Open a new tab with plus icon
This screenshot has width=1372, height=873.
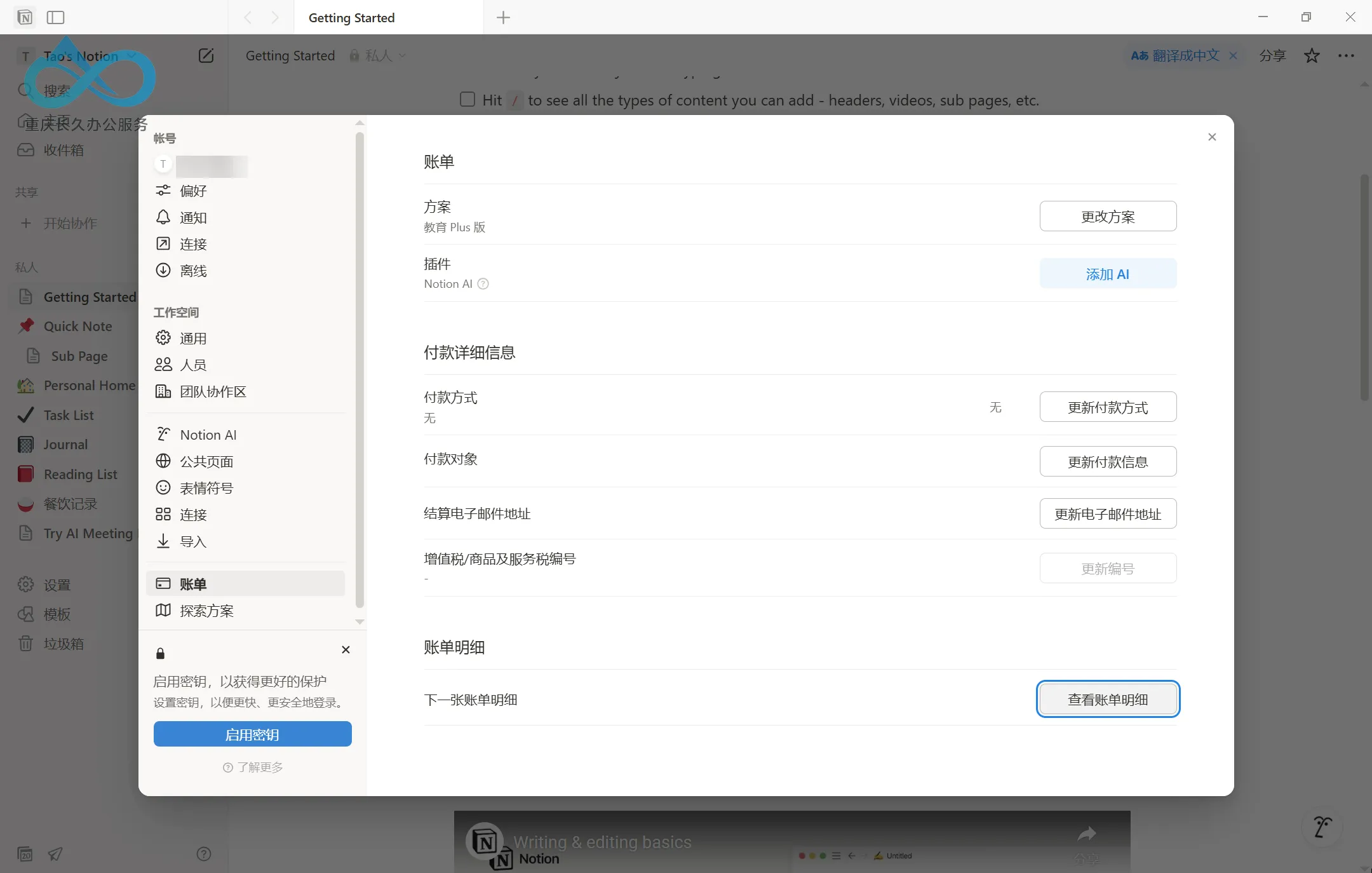(x=503, y=18)
